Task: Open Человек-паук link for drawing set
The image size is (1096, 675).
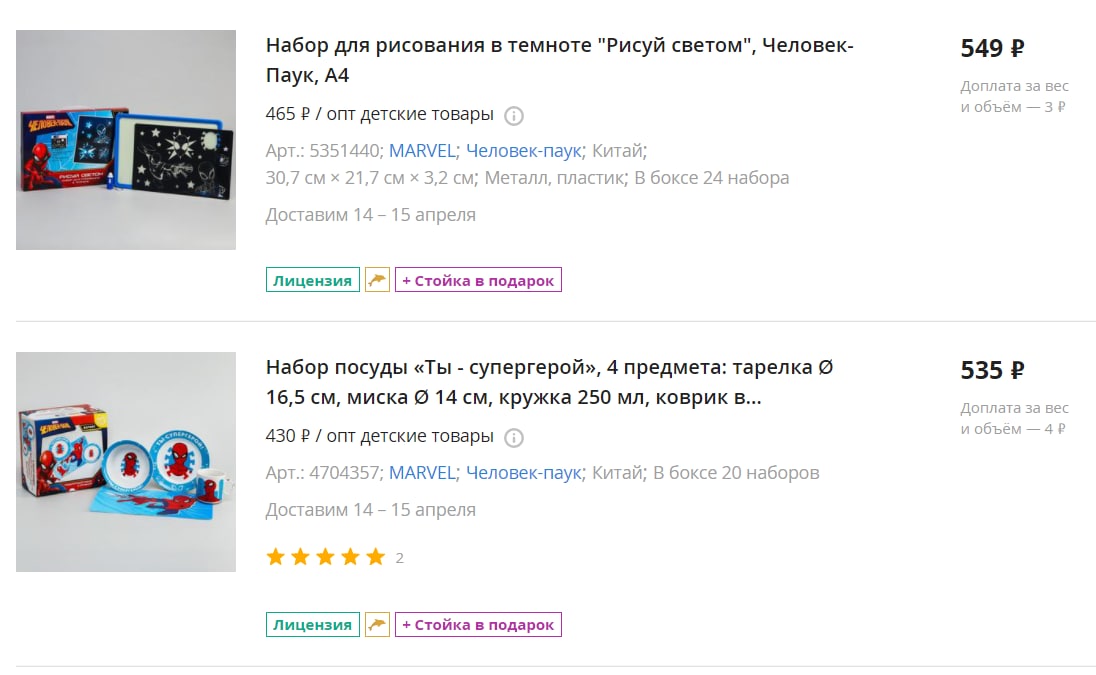Action: click(524, 151)
